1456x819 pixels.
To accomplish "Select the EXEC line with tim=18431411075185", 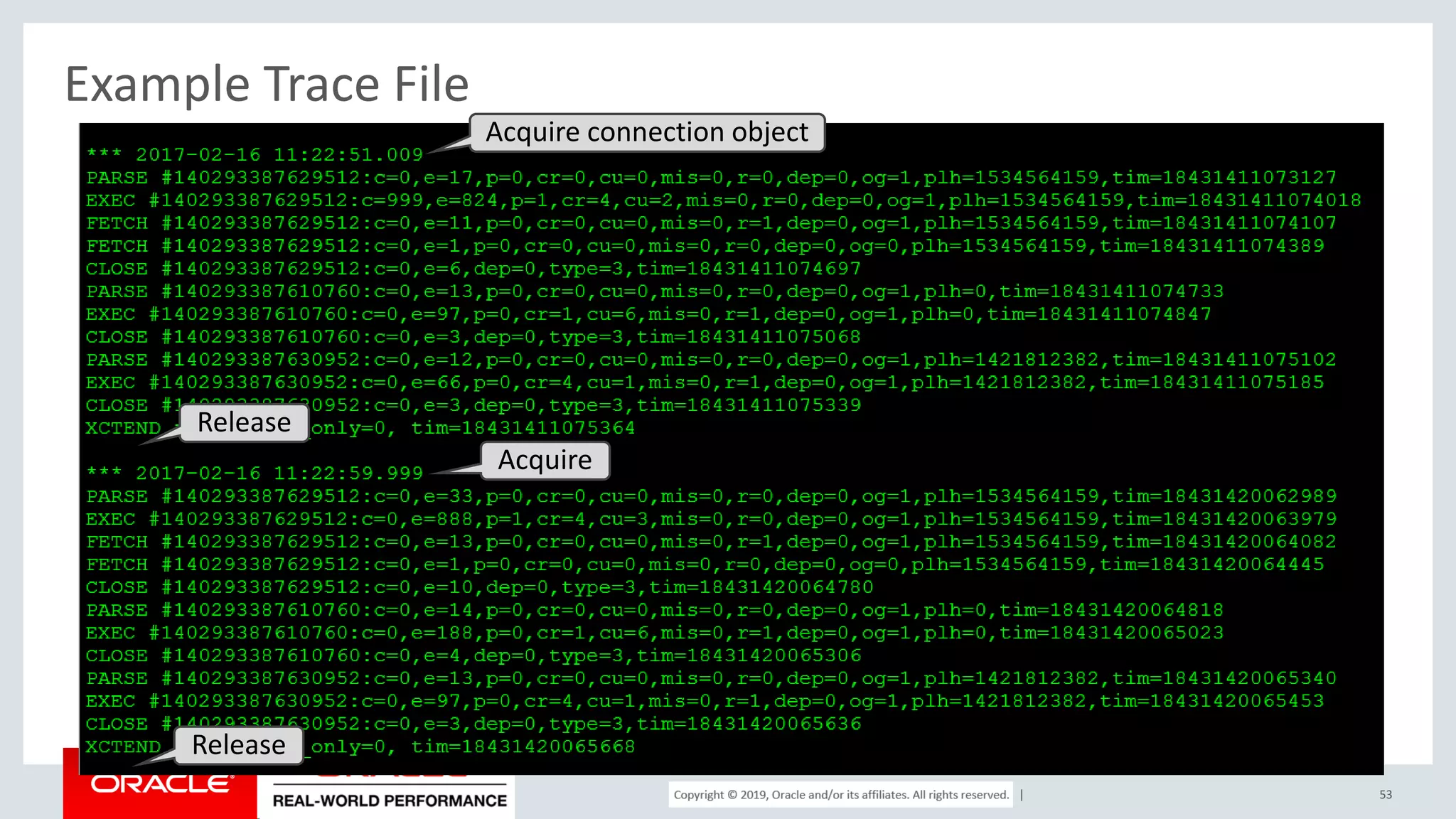I will (x=705, y=382).
